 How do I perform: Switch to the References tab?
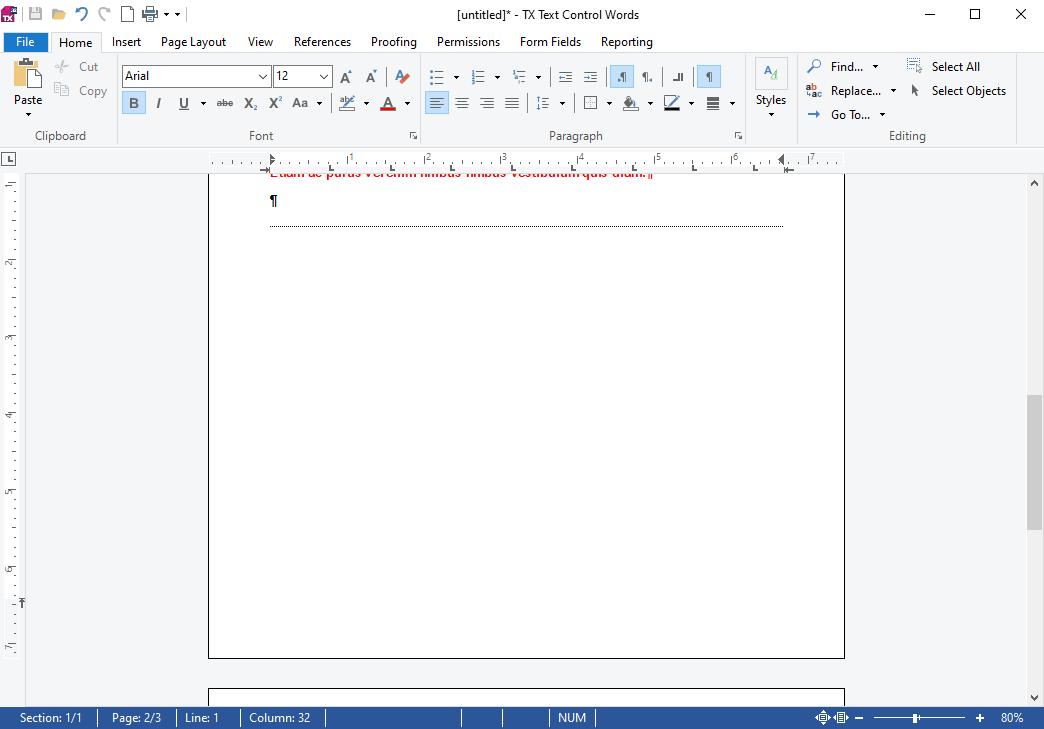click(322, 42)
